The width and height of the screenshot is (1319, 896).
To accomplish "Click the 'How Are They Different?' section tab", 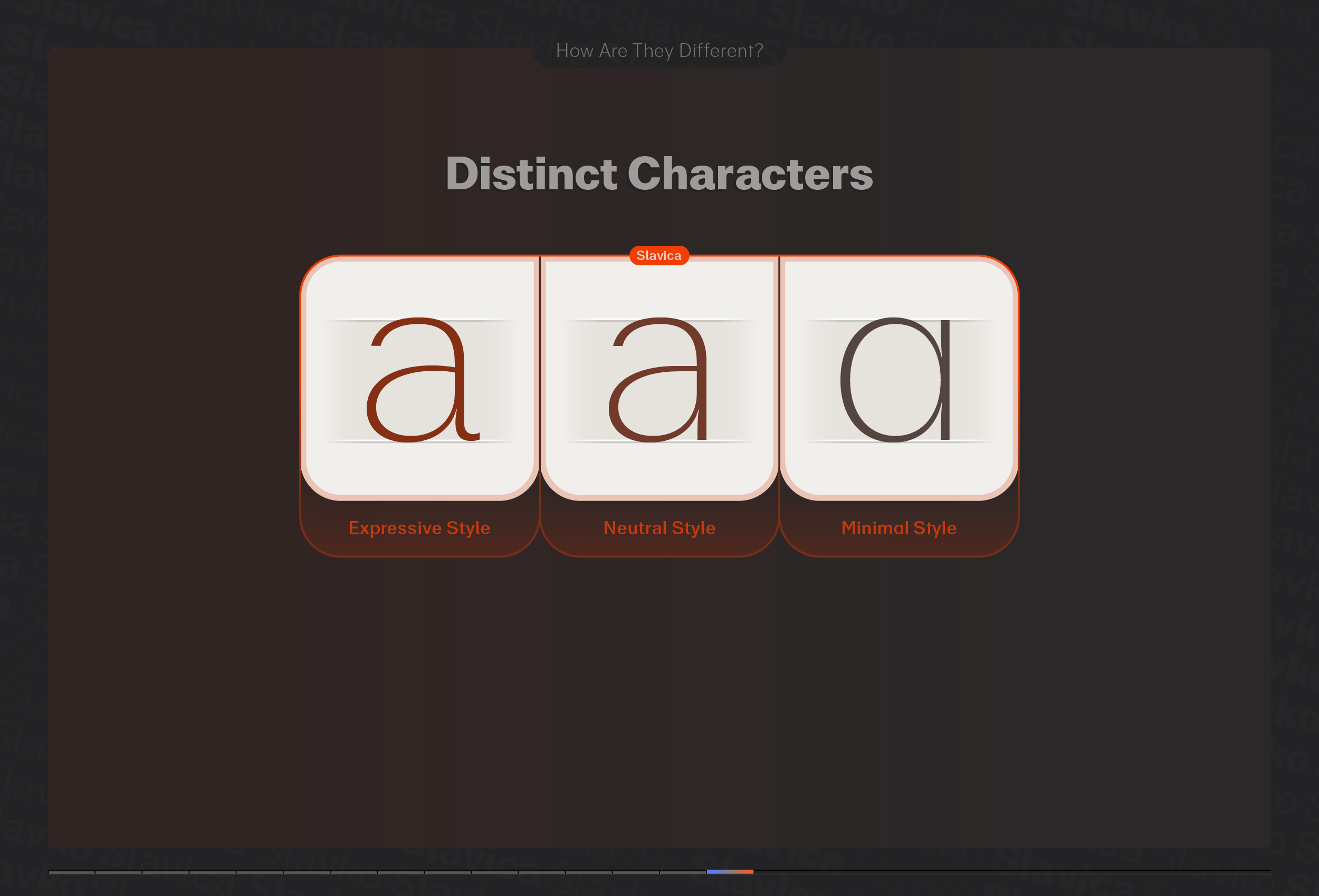I will point(659,51).
